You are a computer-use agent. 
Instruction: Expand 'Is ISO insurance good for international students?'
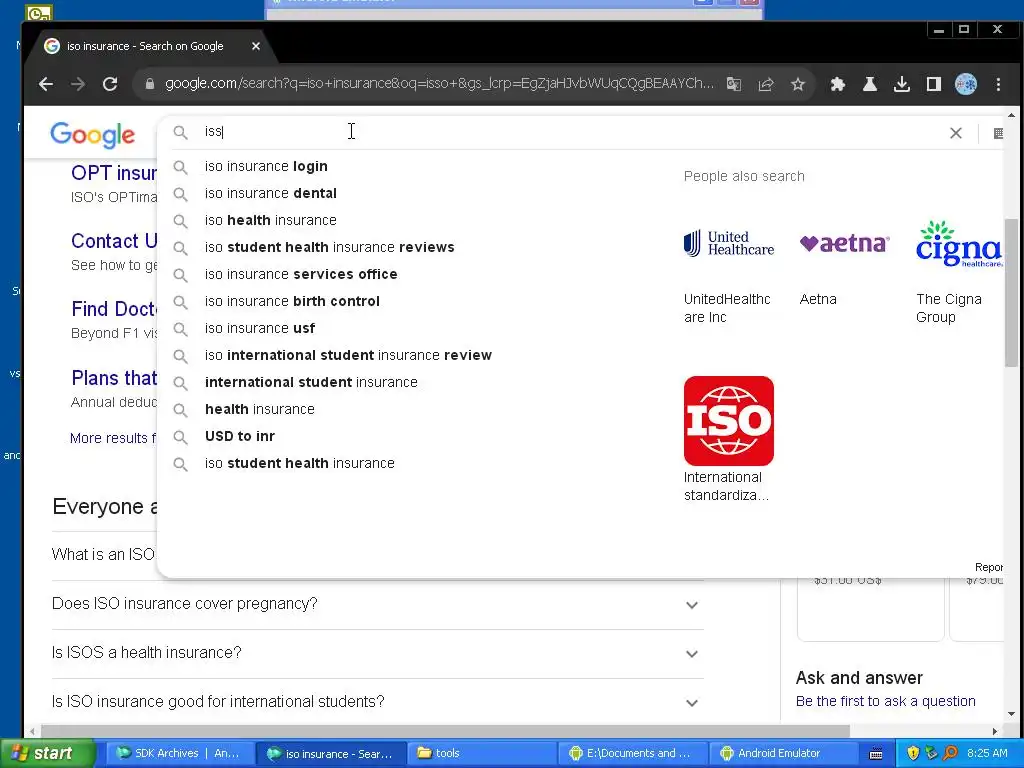pyautogui.click(x=377, y=702)
